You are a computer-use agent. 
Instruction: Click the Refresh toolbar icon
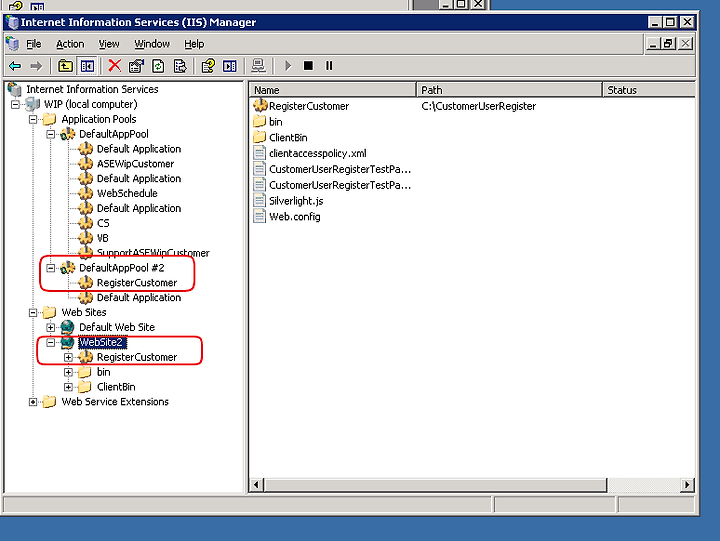click(x=158, y=66)
